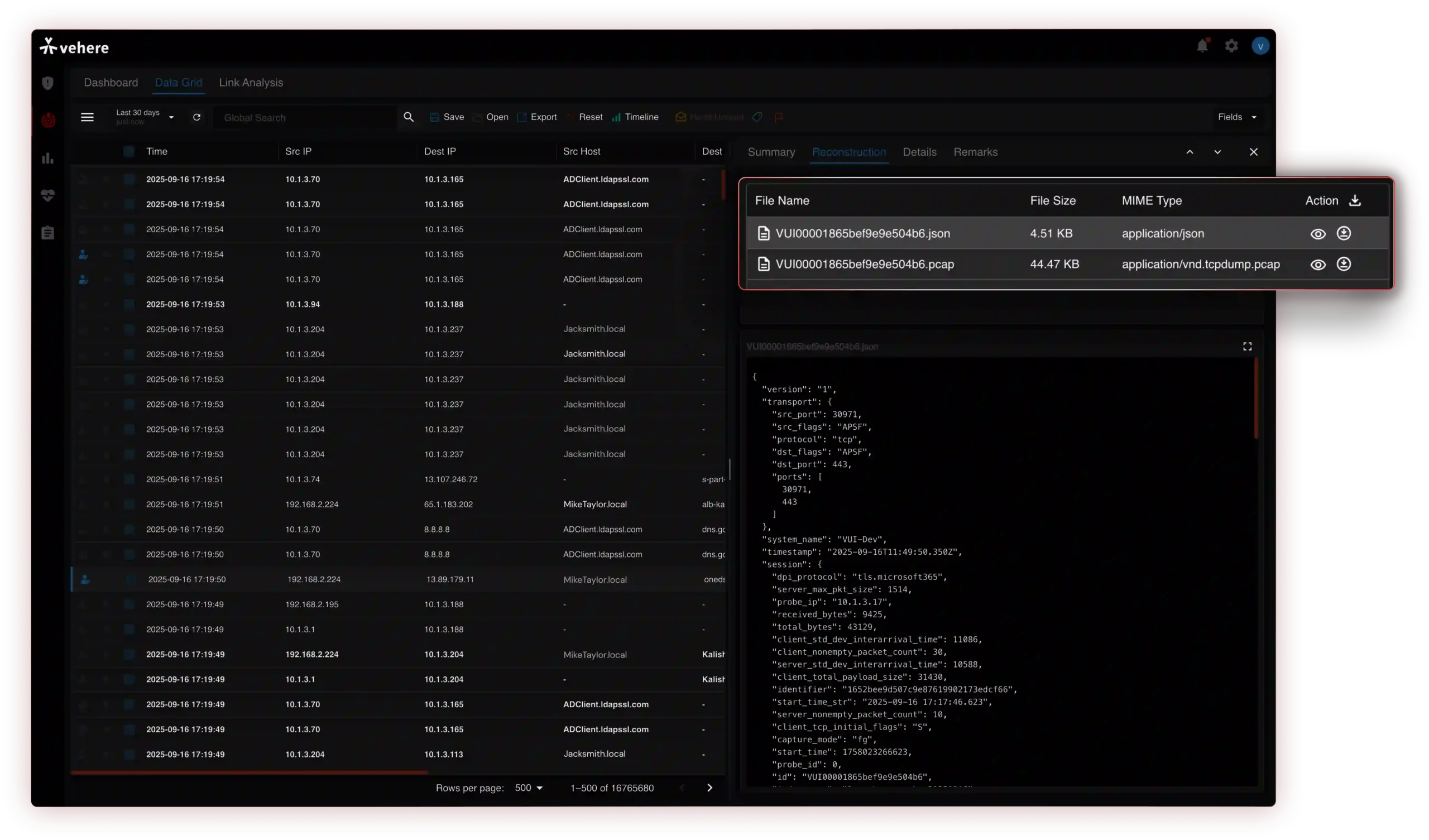Screen dimensions: 1429x840
Task: Open the Details tab
Action: 919,152
